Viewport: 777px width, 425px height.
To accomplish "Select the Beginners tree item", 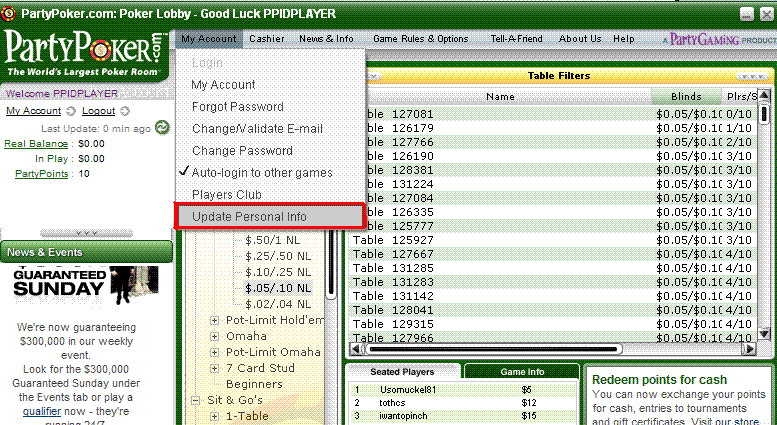I will (x=254, y=384).
